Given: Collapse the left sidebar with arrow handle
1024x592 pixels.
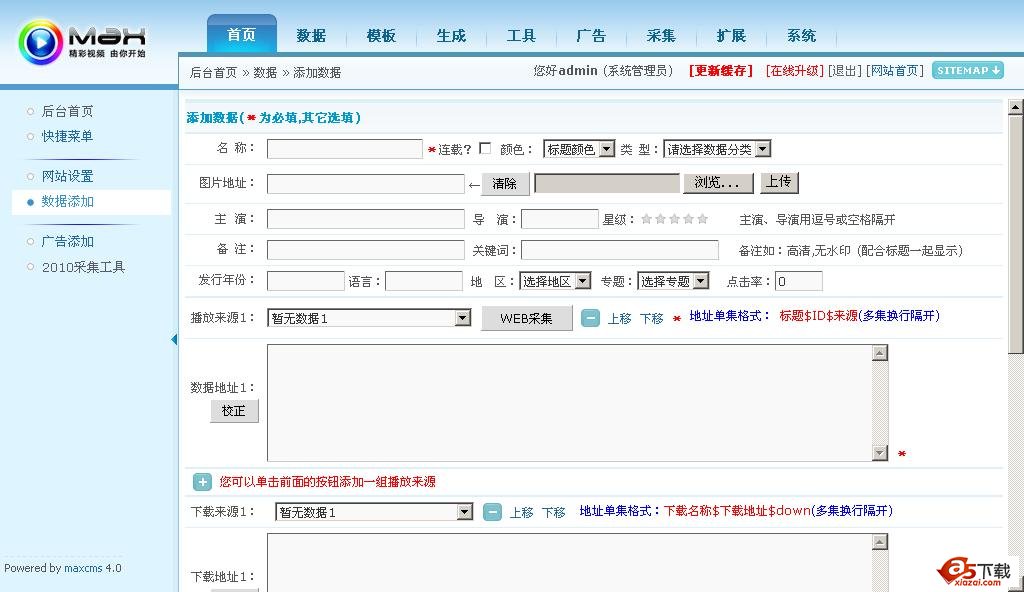Looking at the screenshot, I should (174, 340).
